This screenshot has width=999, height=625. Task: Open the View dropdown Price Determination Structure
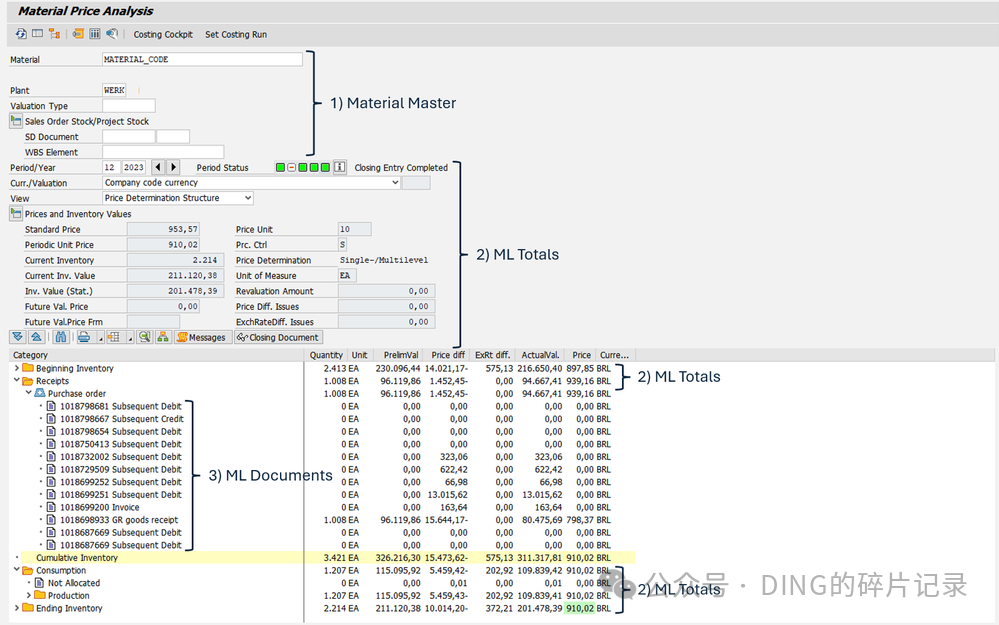[248, 198]
